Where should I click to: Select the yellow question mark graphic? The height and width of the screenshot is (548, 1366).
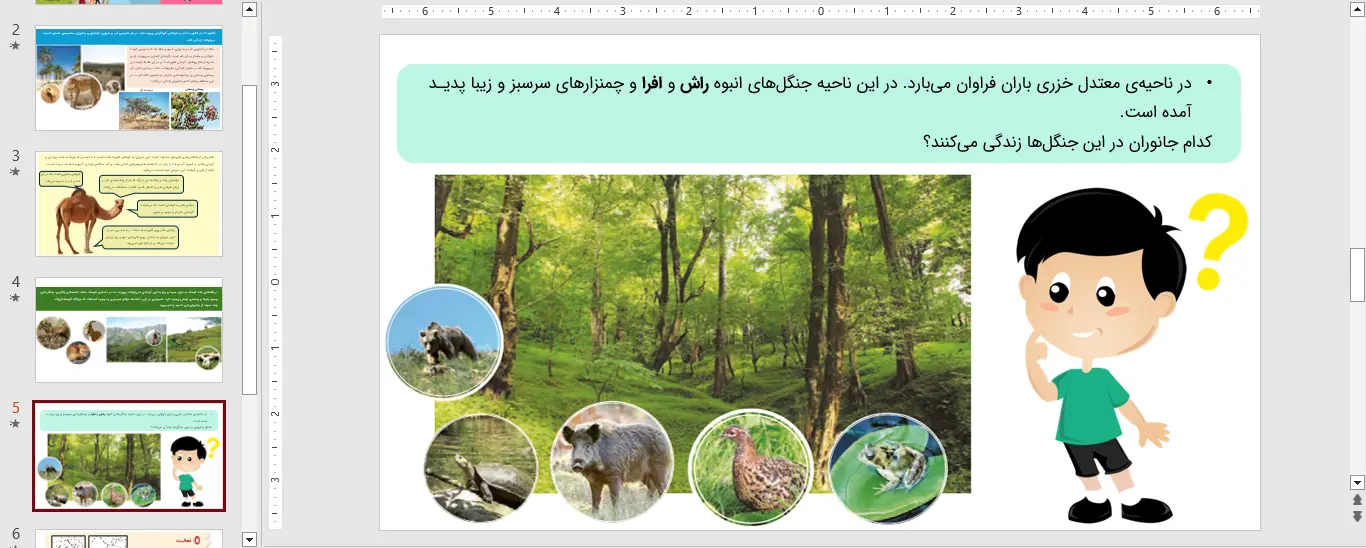1218,241
